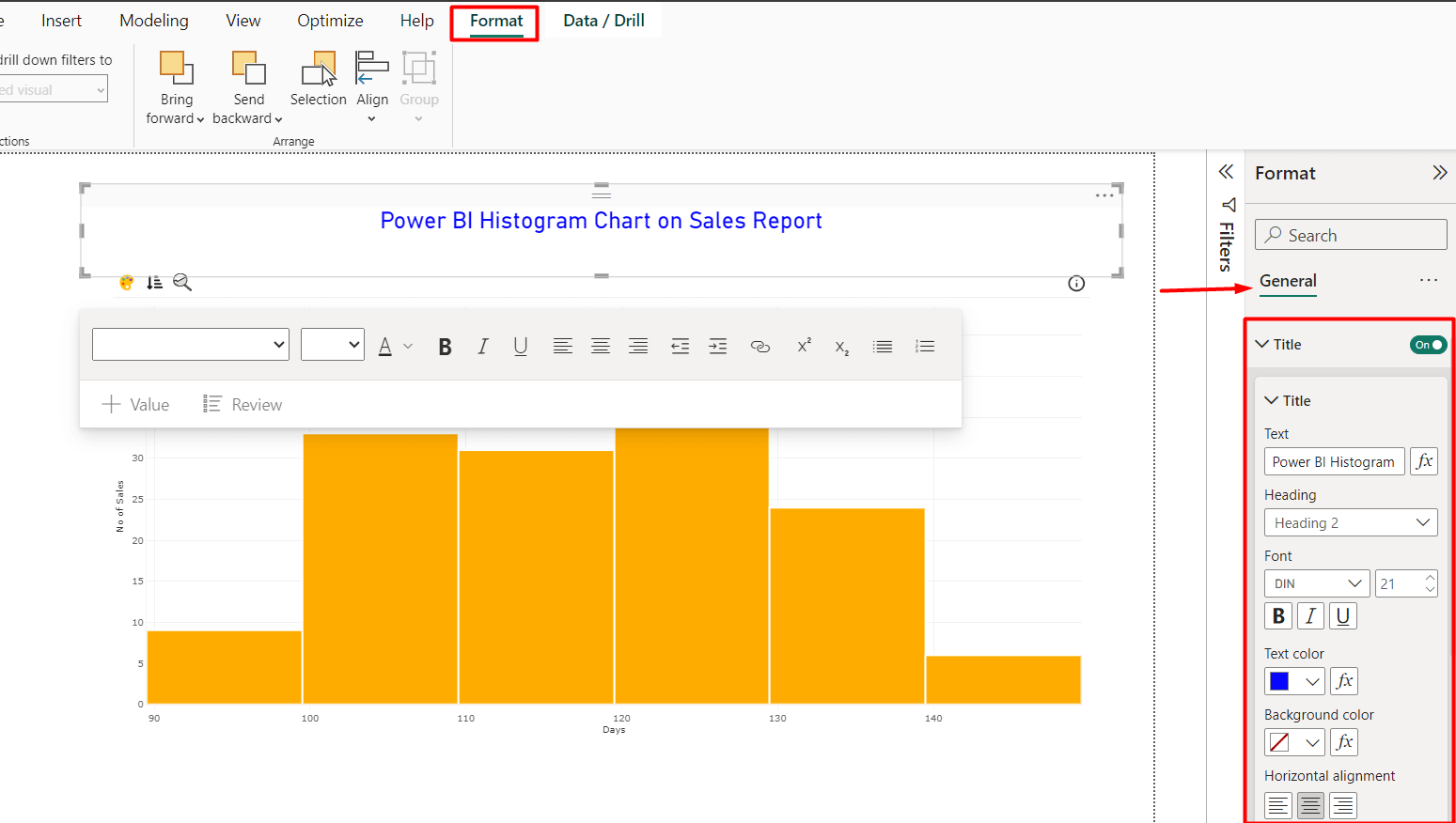This screenshot has width=1456, height=823.
Task: Toggle Underline in the Title font settings
Action: click(1342, 615)
